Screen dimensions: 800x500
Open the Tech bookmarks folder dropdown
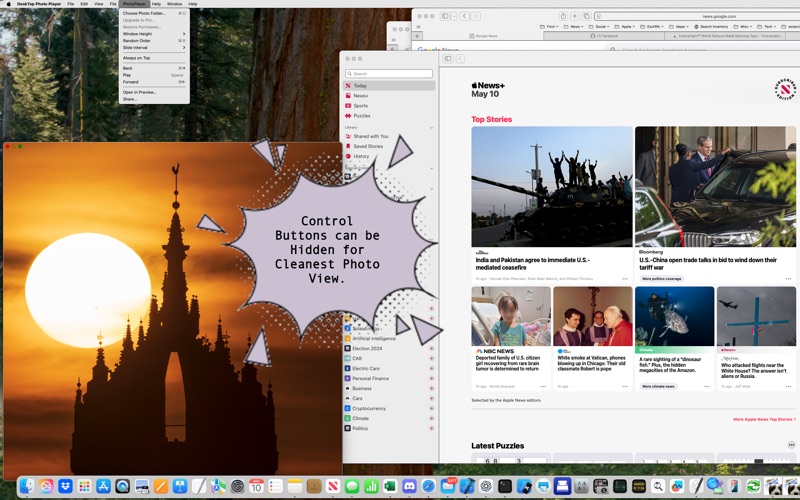(767, 27)
